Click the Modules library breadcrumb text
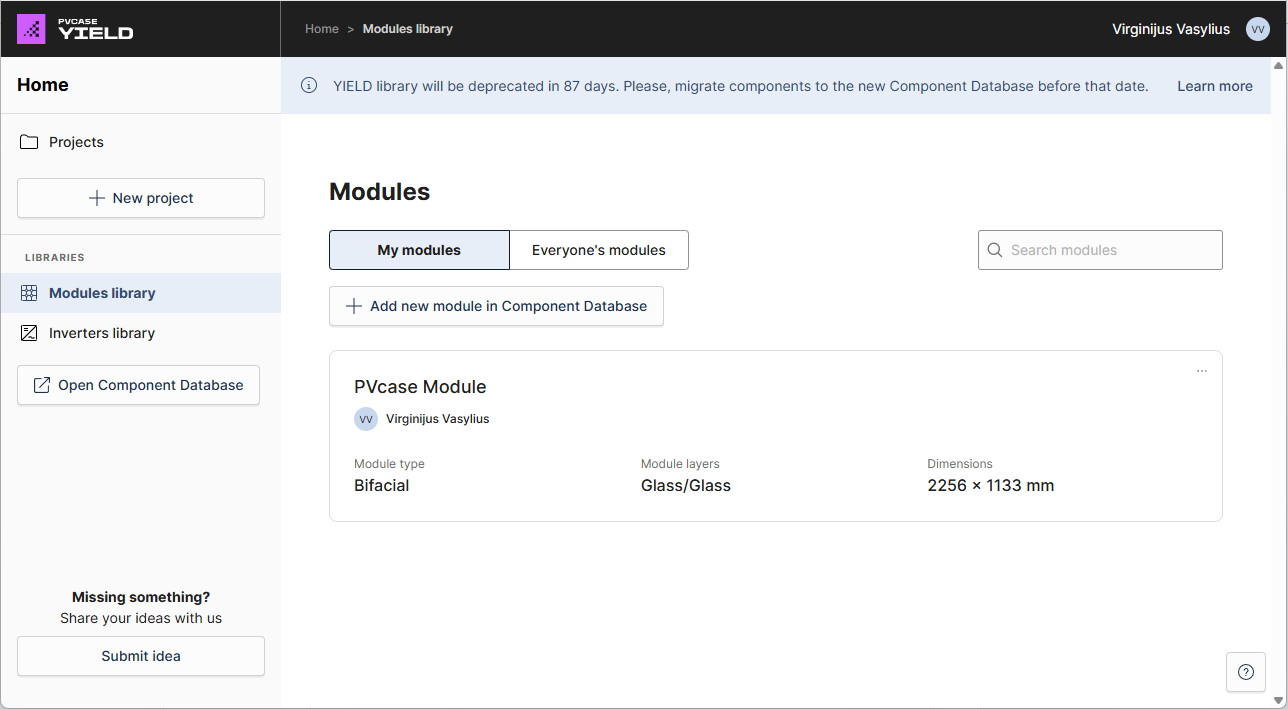Screen dimensions: 1288x709 tap(408, 29)
